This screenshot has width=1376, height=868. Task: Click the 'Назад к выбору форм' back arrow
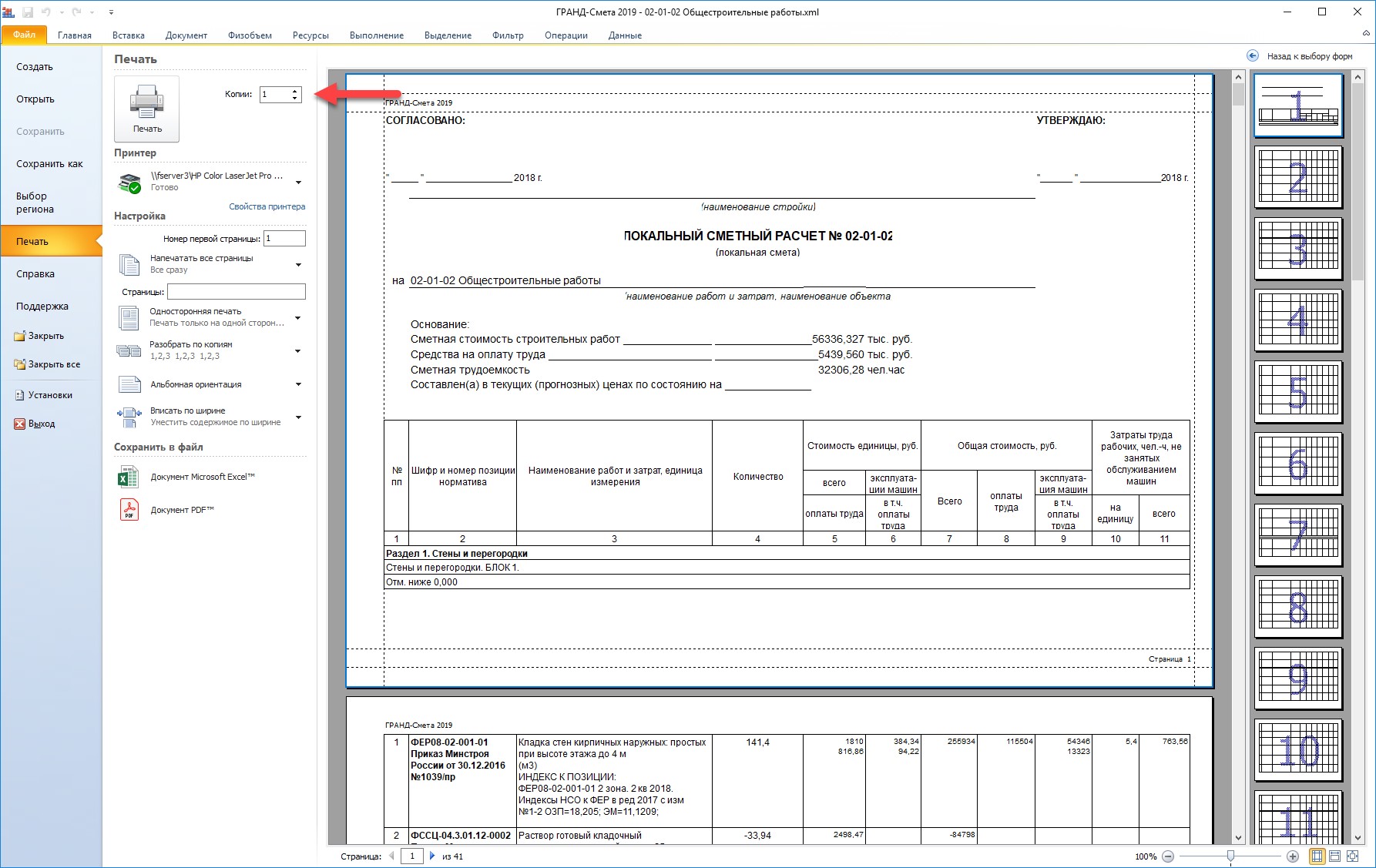click(x=1253, y=55)
